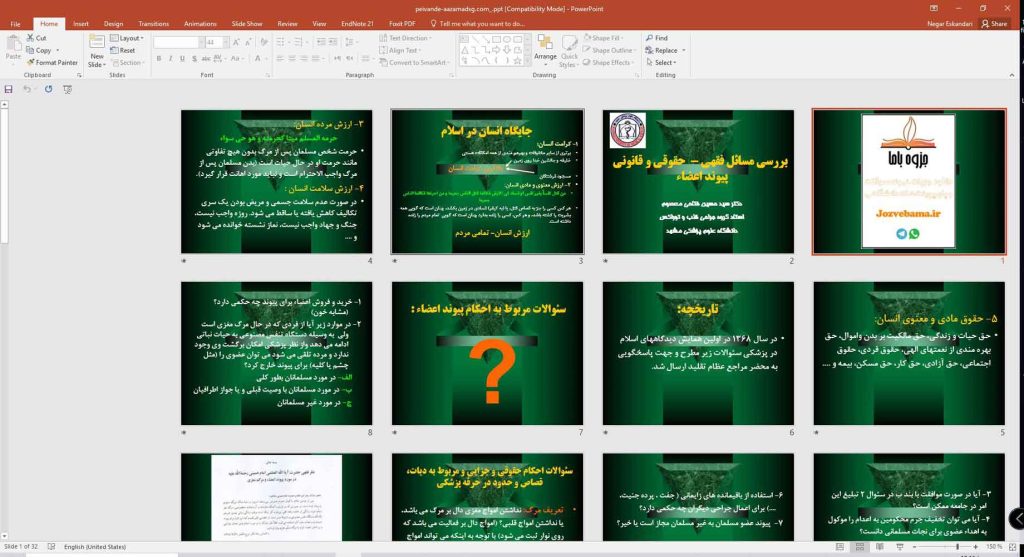
Task: Toggle left text alignment
Action: tap(280, 59)
